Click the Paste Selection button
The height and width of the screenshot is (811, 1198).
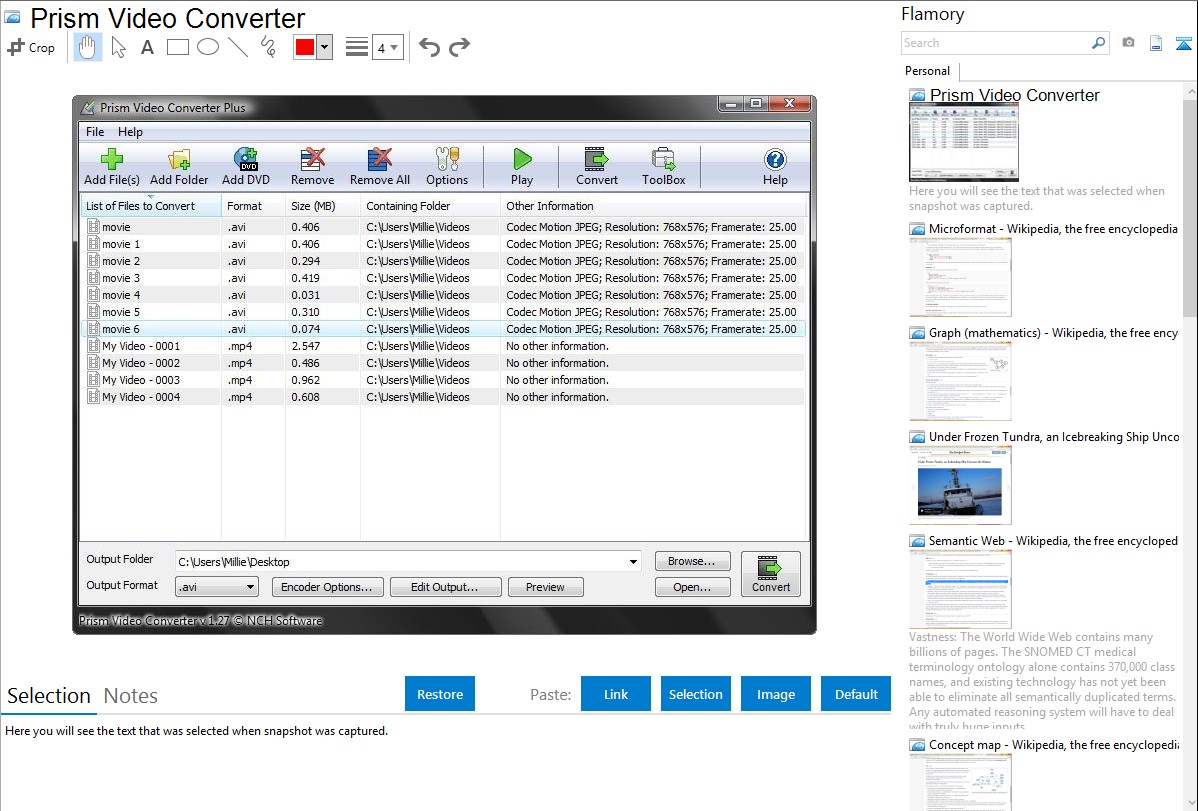[x=696, y=694]
